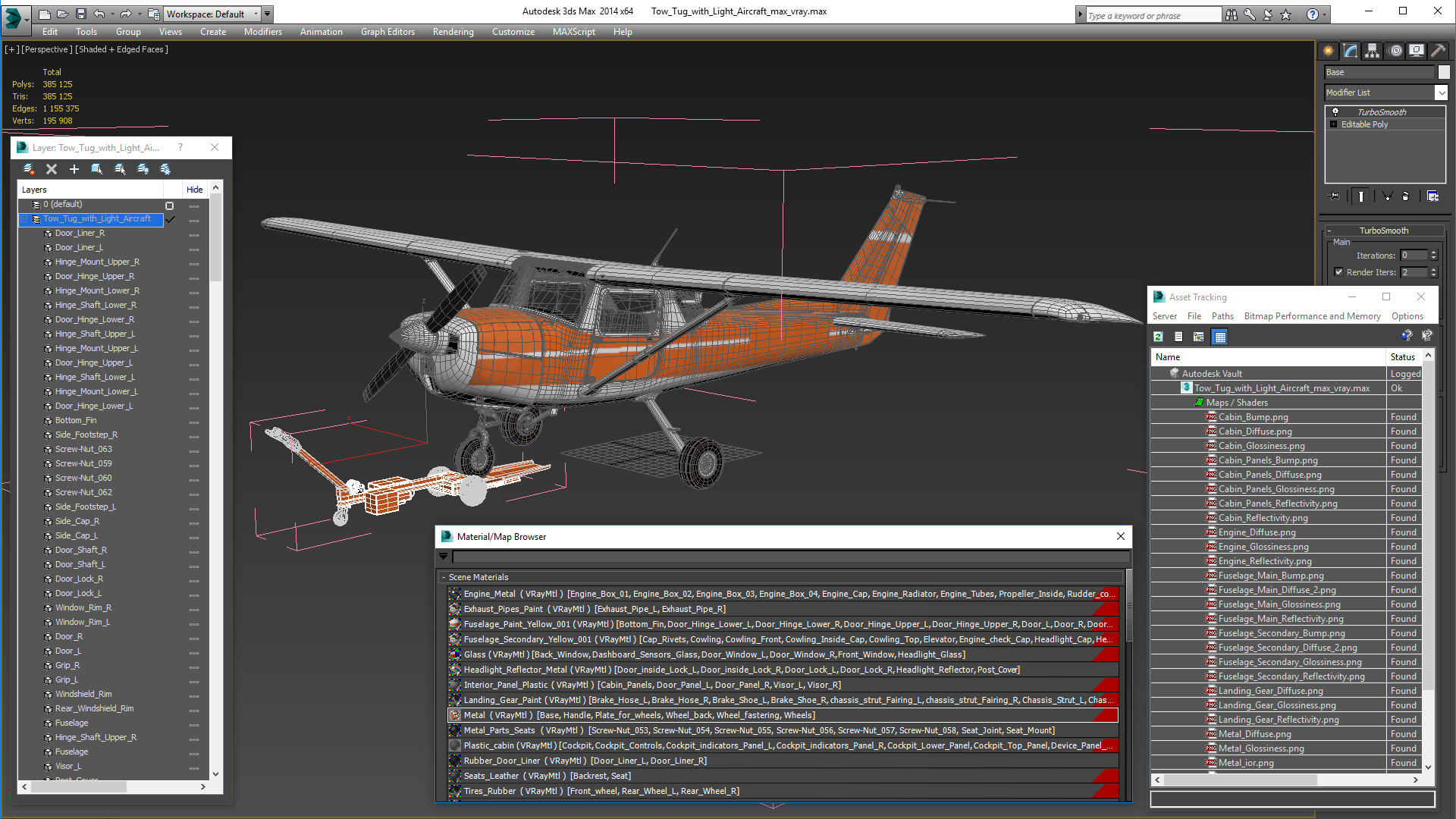Increase the Iterations spinner value
The height and width of the screenshot is (819, 1456).
(1433, 253)
